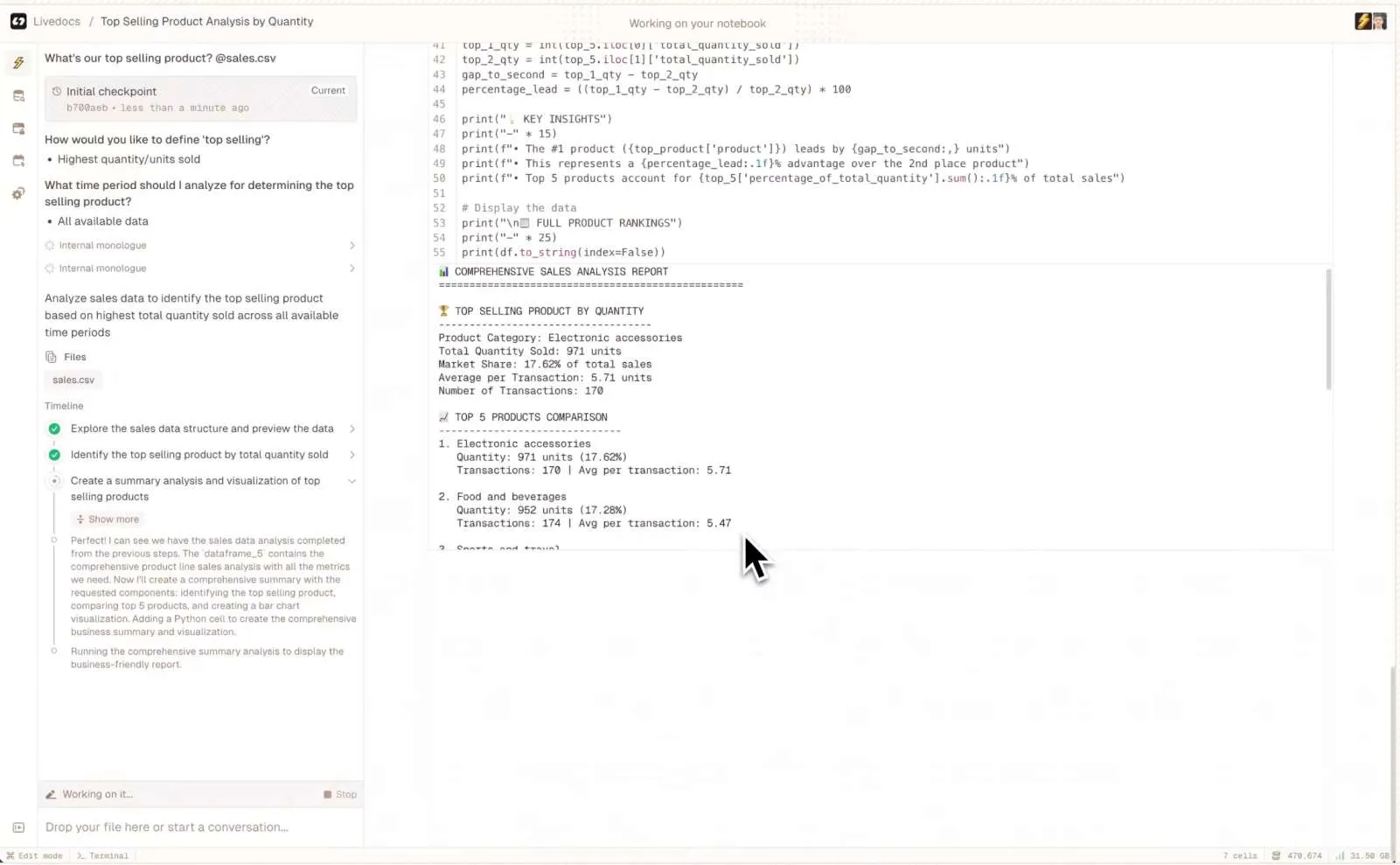Click the Livedocs logo icon
Image resolution: width=1400 pixels, height=865 pixels.
pos(18,21)
